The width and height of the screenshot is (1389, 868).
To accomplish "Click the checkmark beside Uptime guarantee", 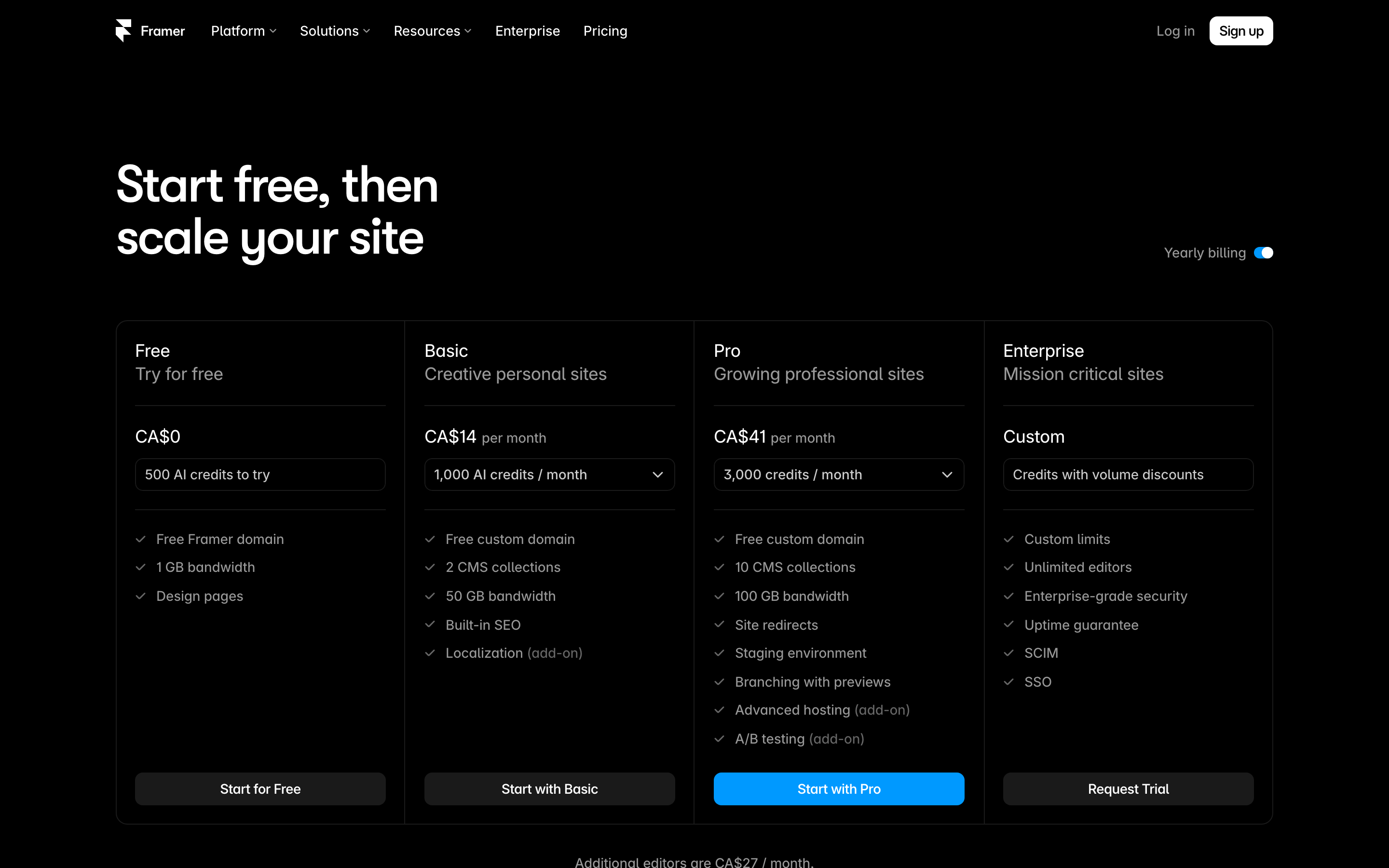I will point(1008,624).
